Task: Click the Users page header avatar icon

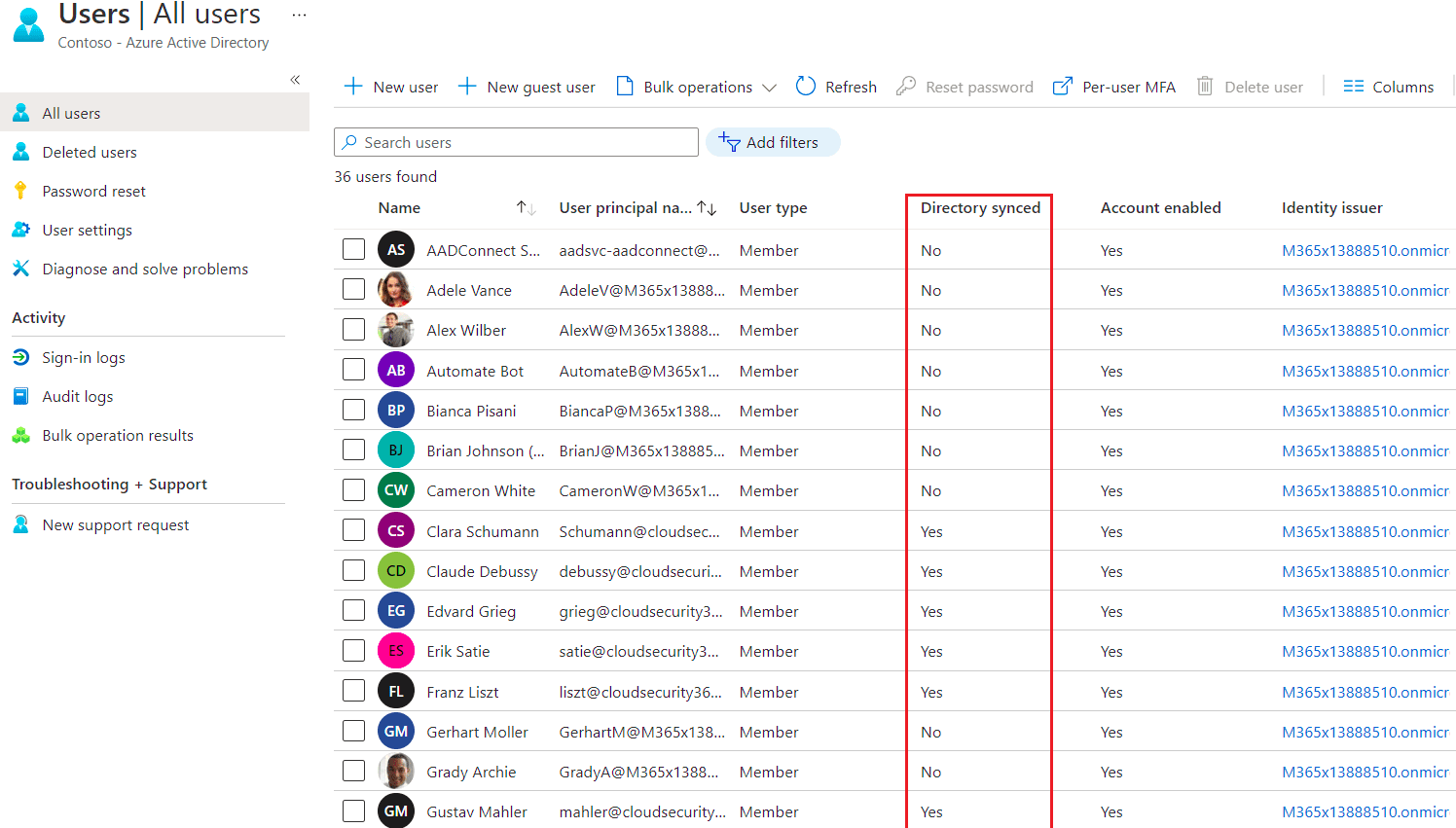Action: [29, 25]
